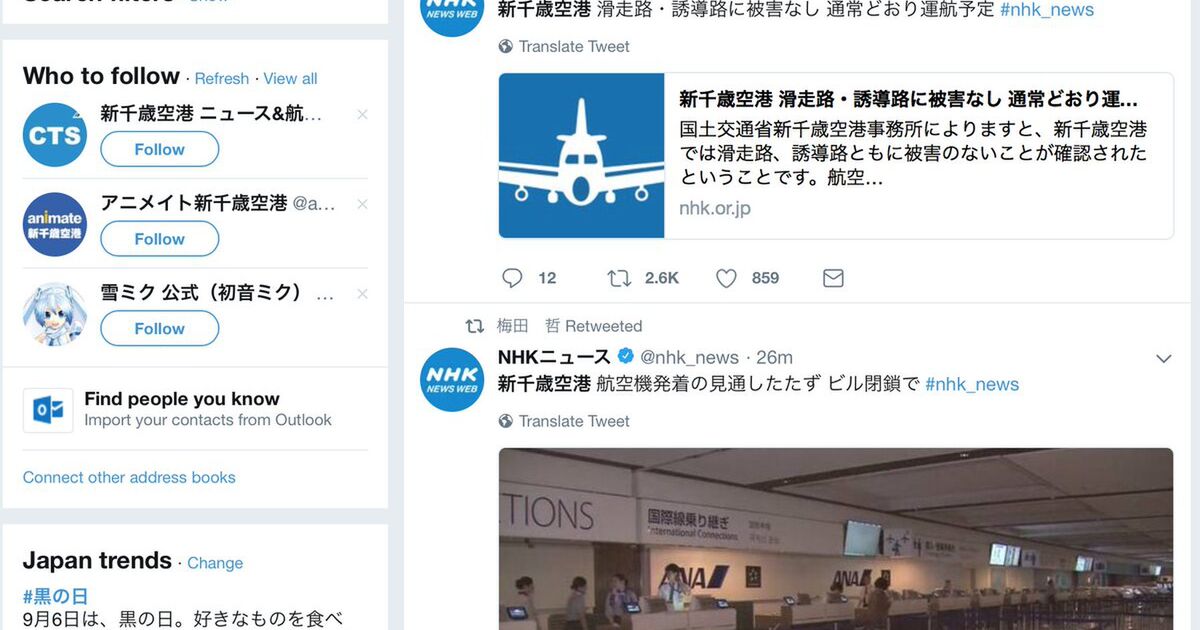Like the tweet with 859 likes
The image size is (1200, 630).
pyautogui.click(x=727, y=278)
